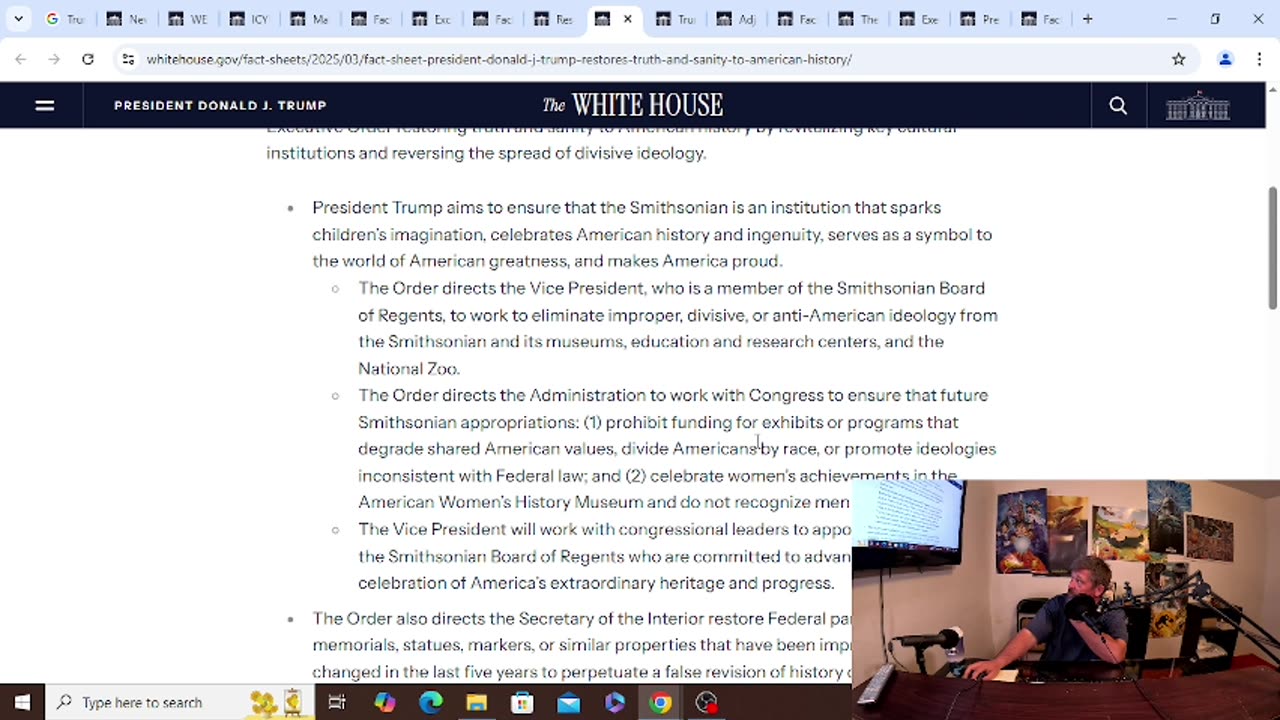
Task: Open File Explorer from the taskbar
Action: coord(477,702)
